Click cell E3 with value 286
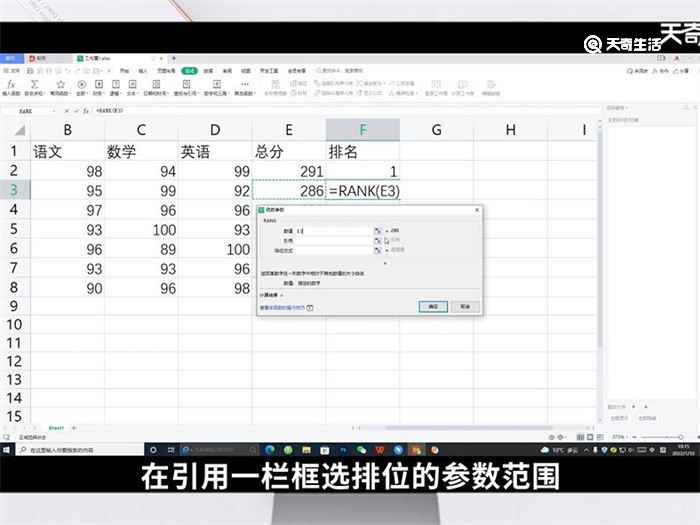The image size is (700, 525). pyautogui.click(x=289, y=191)
